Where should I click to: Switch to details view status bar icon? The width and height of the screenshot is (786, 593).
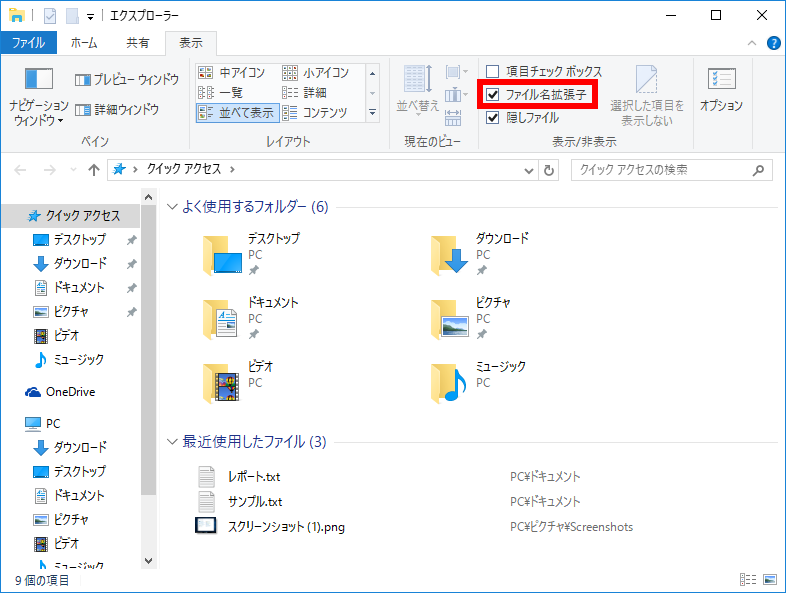pyautogui.click(x=748, y=580)
